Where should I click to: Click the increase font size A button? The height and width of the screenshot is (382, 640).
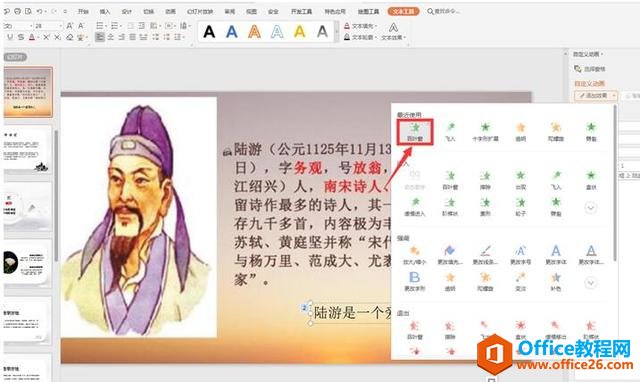(x=70, y=26)
